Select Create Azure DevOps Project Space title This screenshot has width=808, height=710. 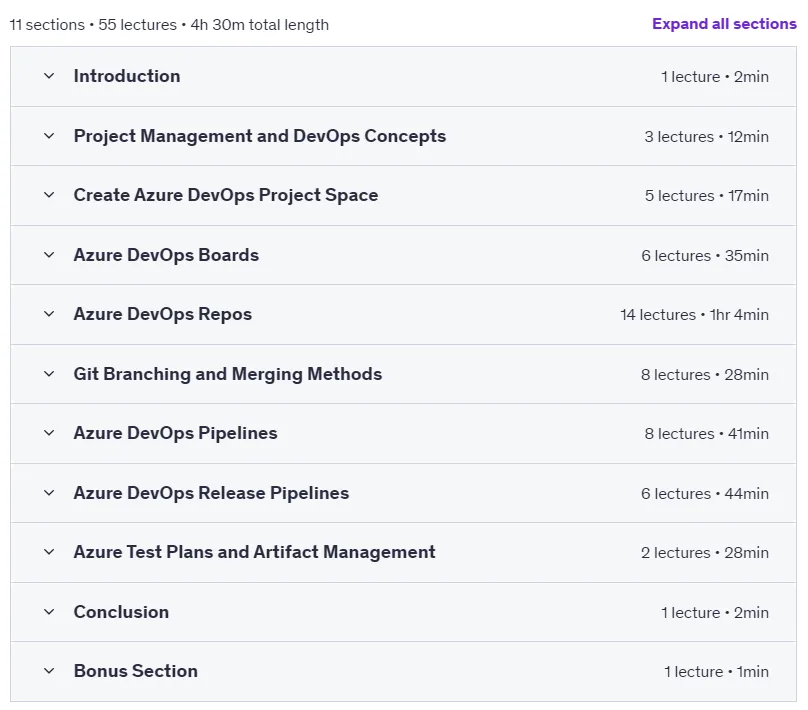226,195
